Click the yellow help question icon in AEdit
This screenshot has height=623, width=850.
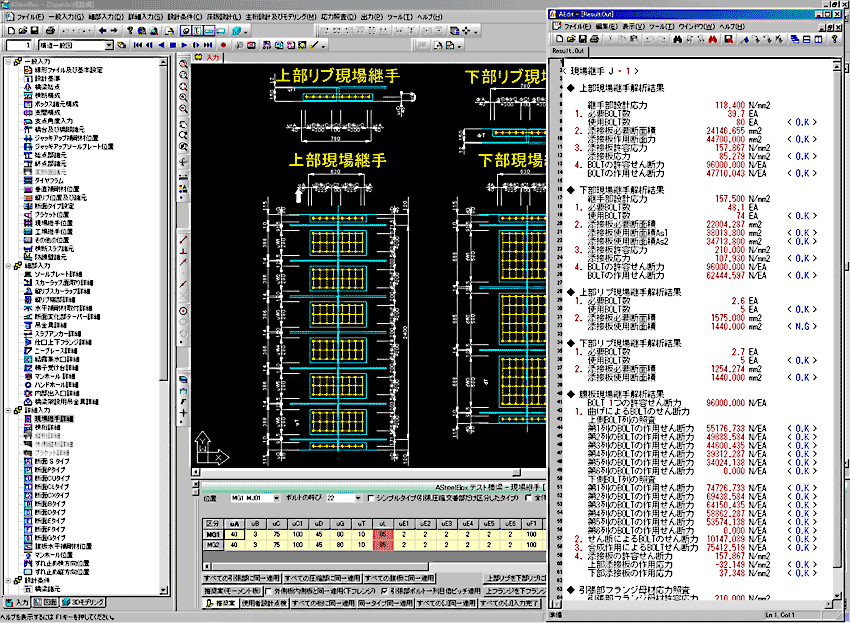pos(835,39)
